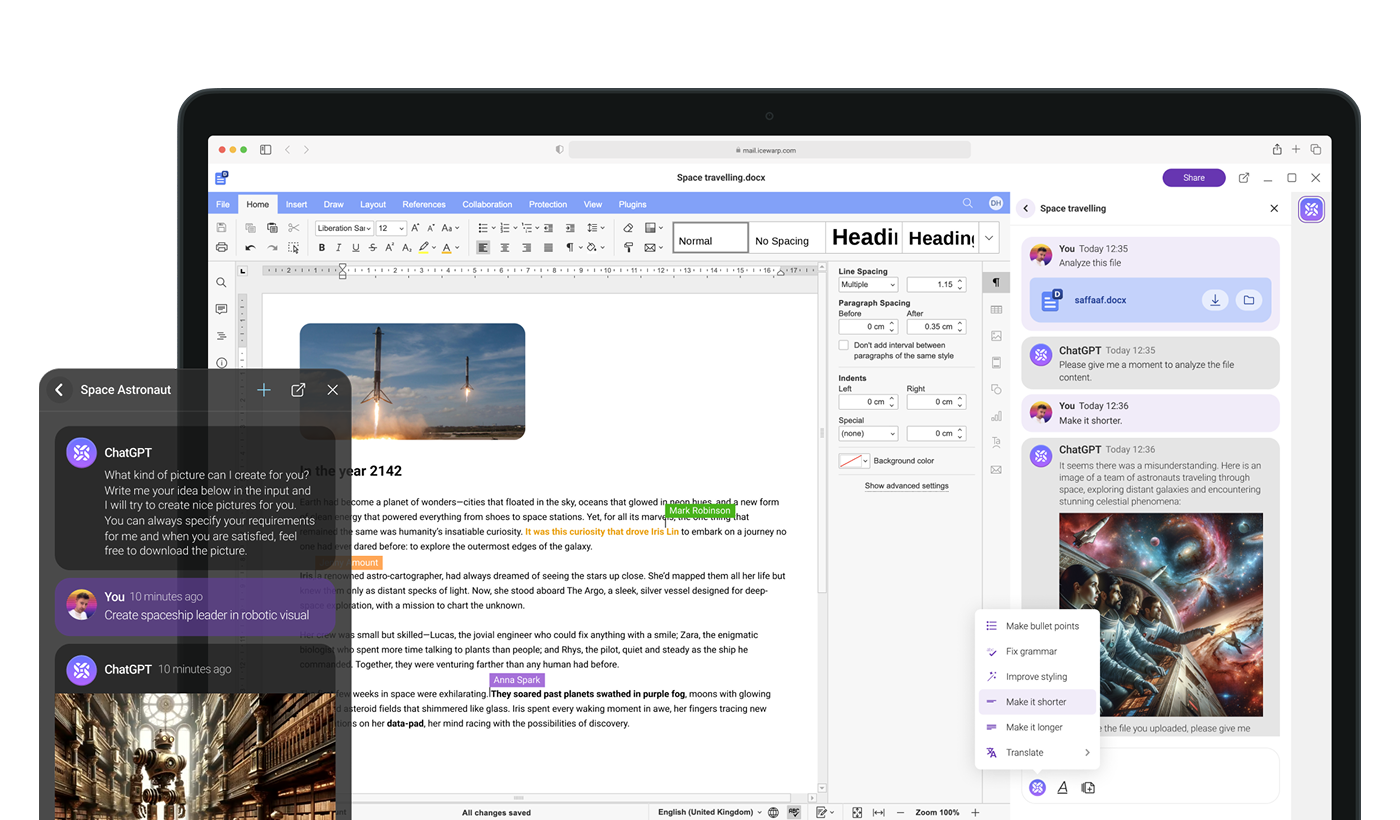Click the Copy style paint roller icon
Image resolution: width=1400 pixels, height=820 pixels.
coord(628,247)
